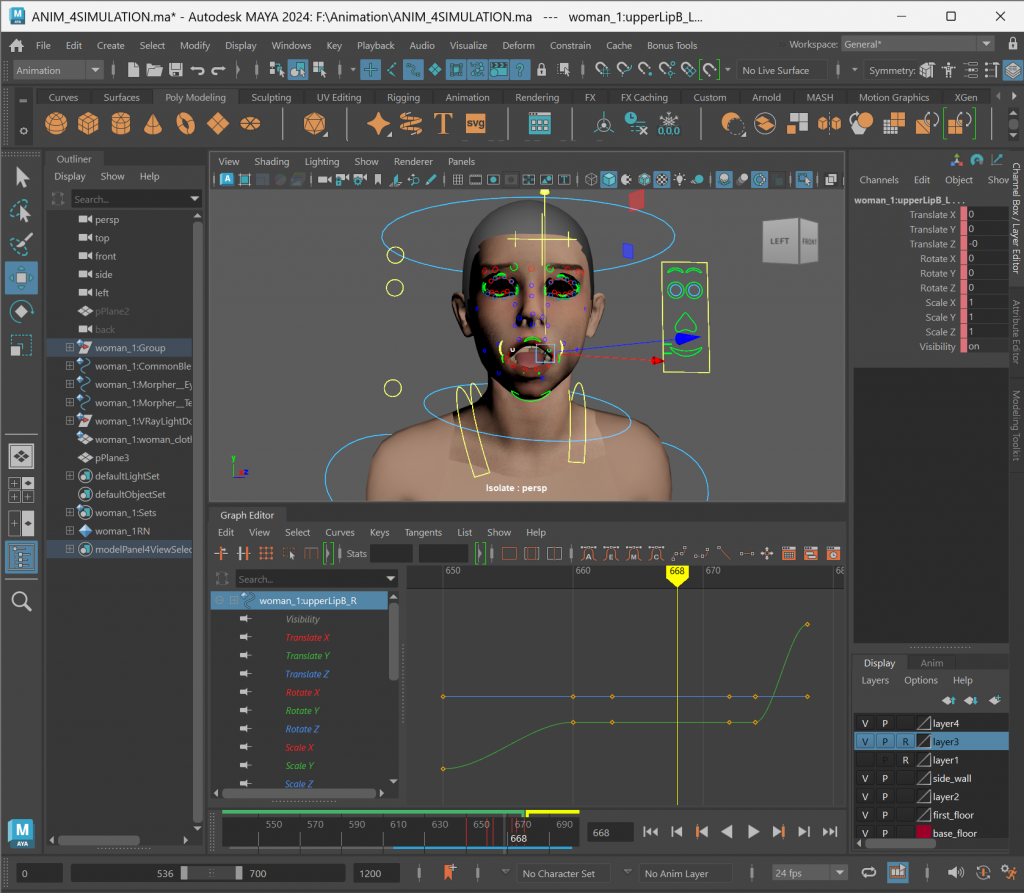Toggle the V box for layer1
1024x893 pixels.
coord(865,760)
